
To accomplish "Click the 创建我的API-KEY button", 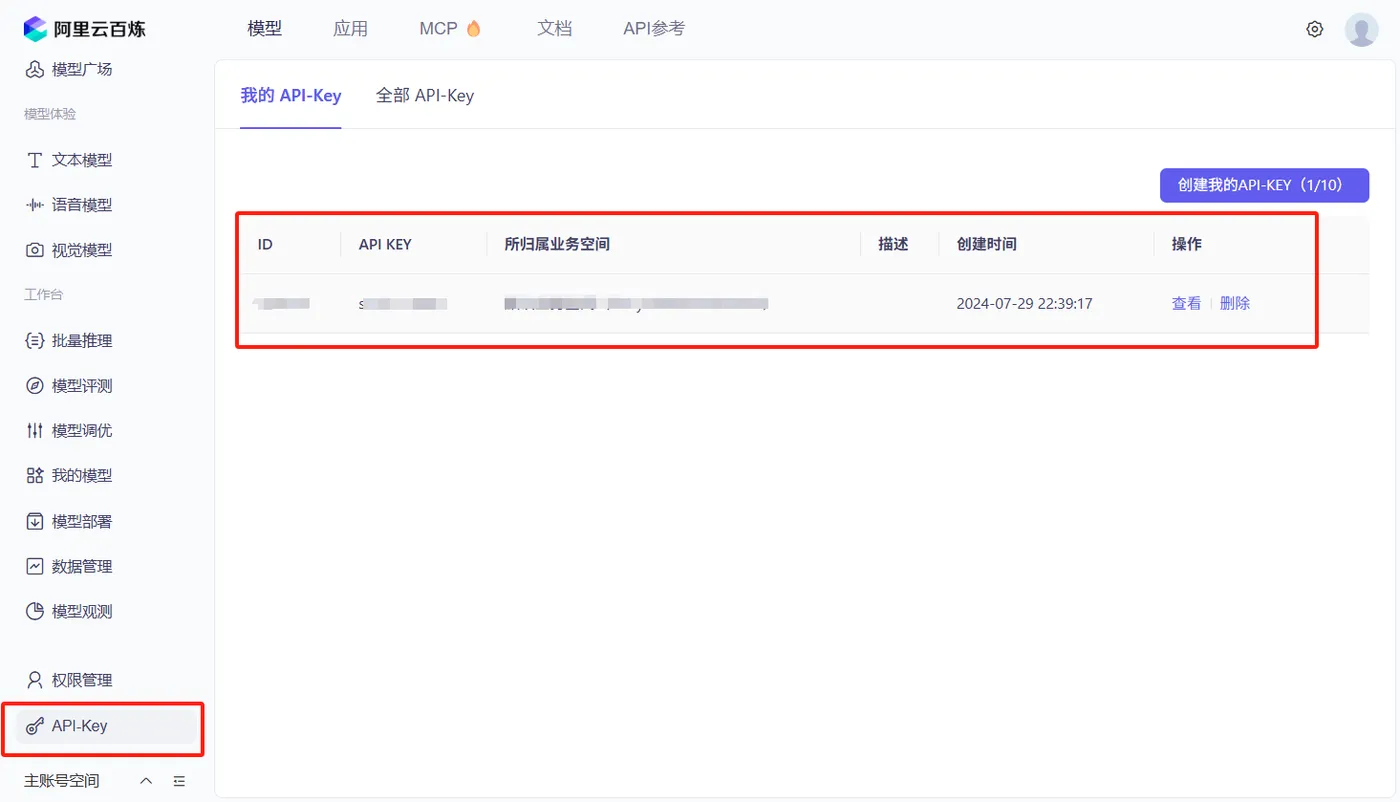I will pos(1264,185).
